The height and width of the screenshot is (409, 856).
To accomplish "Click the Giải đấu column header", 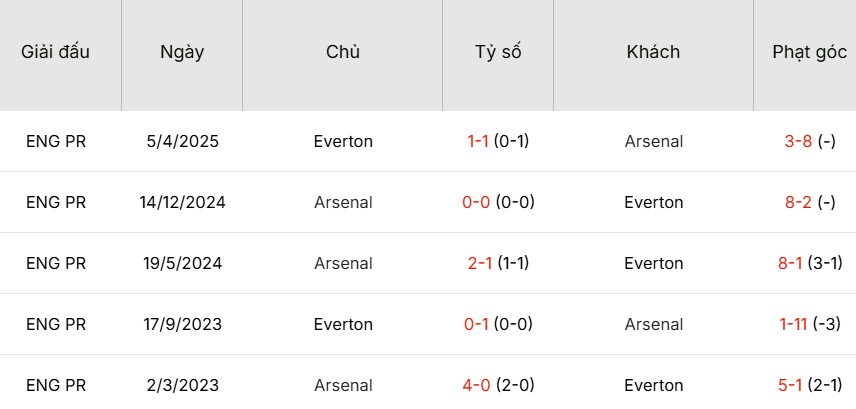I will click(56, 53).
